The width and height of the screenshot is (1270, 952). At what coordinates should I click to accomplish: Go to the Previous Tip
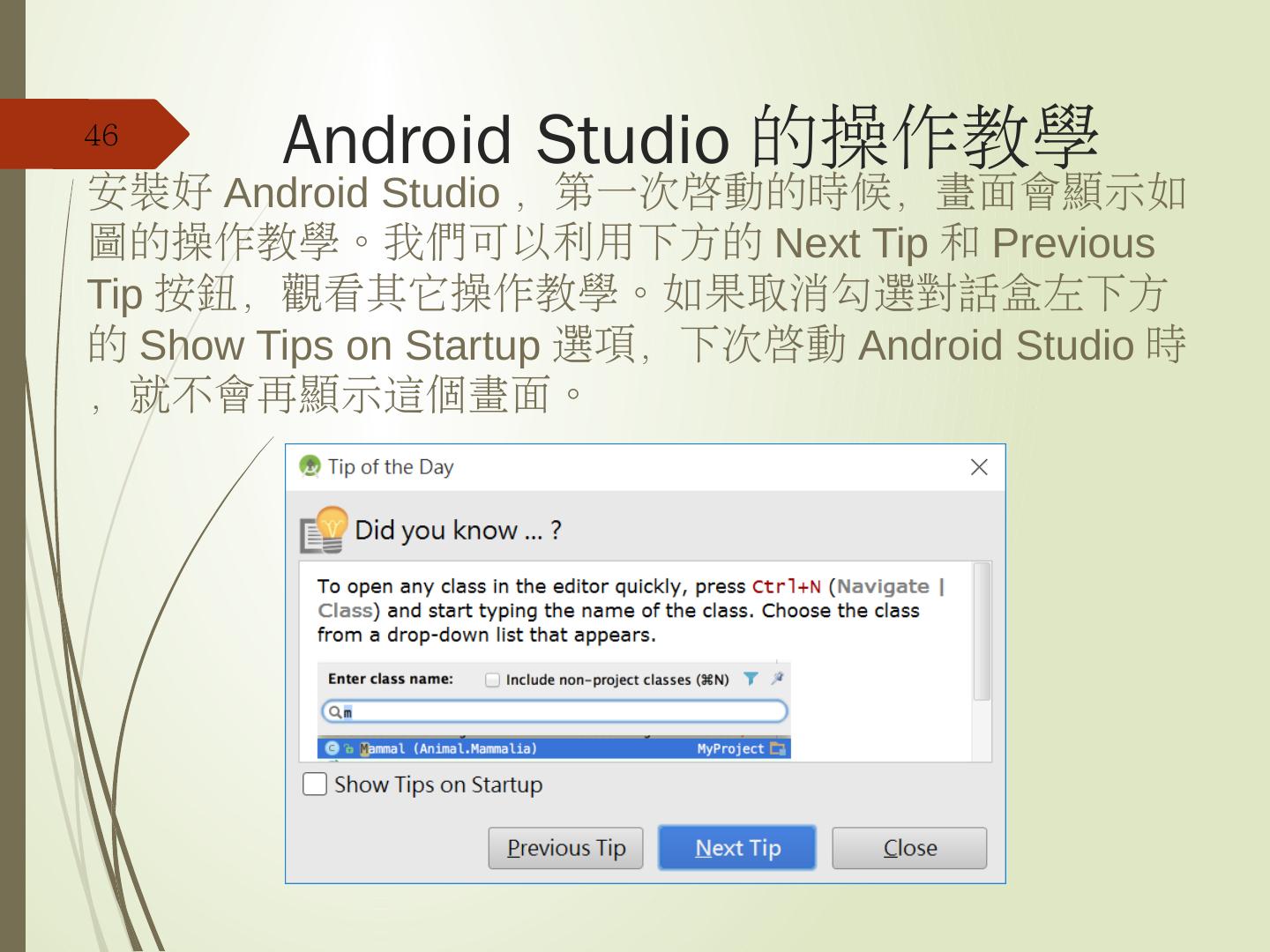[x=566, y=848]
